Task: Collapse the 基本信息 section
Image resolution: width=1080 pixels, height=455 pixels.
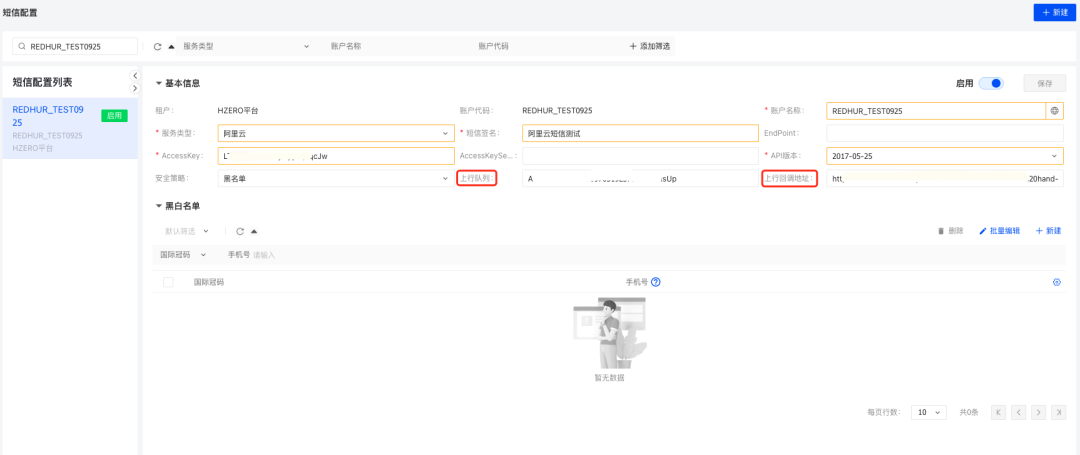Action: click(159, 83)
